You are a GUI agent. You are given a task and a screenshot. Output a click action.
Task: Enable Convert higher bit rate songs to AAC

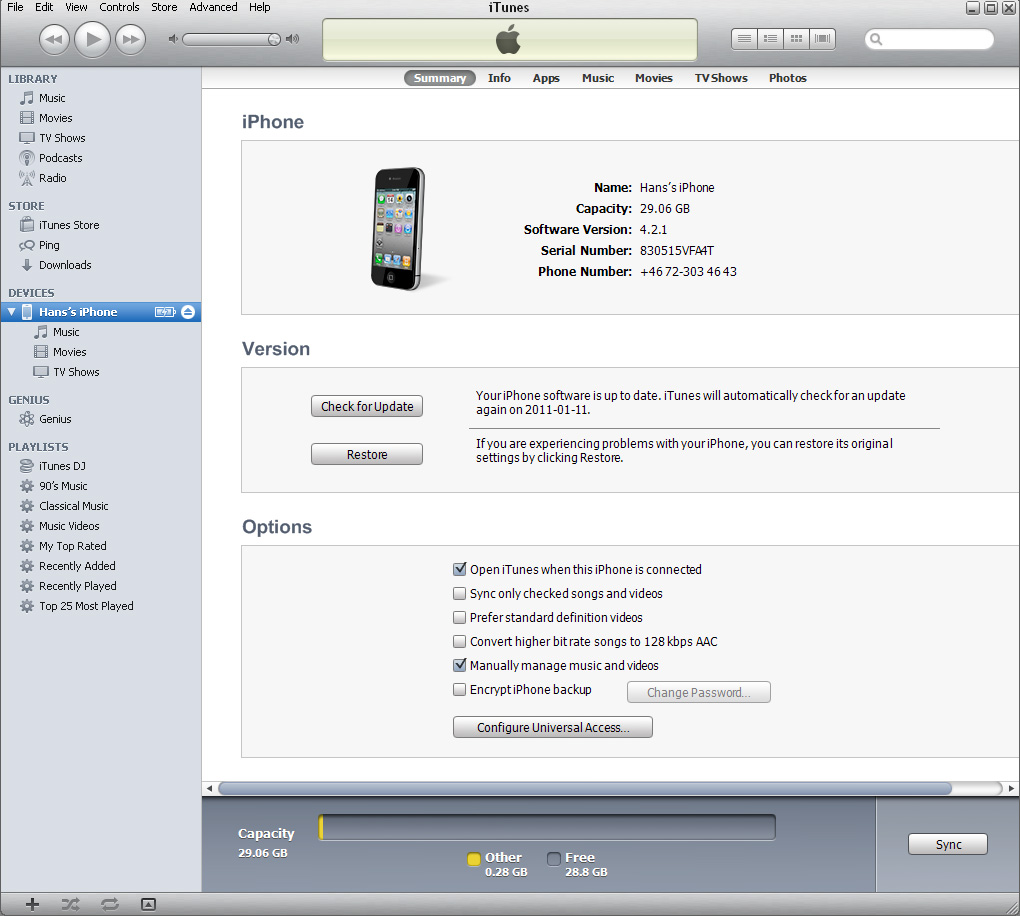(x=459, y=641)
